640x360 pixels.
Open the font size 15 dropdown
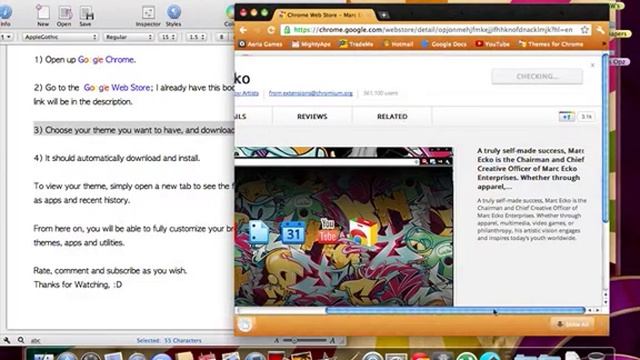click(x=168, y=37)
